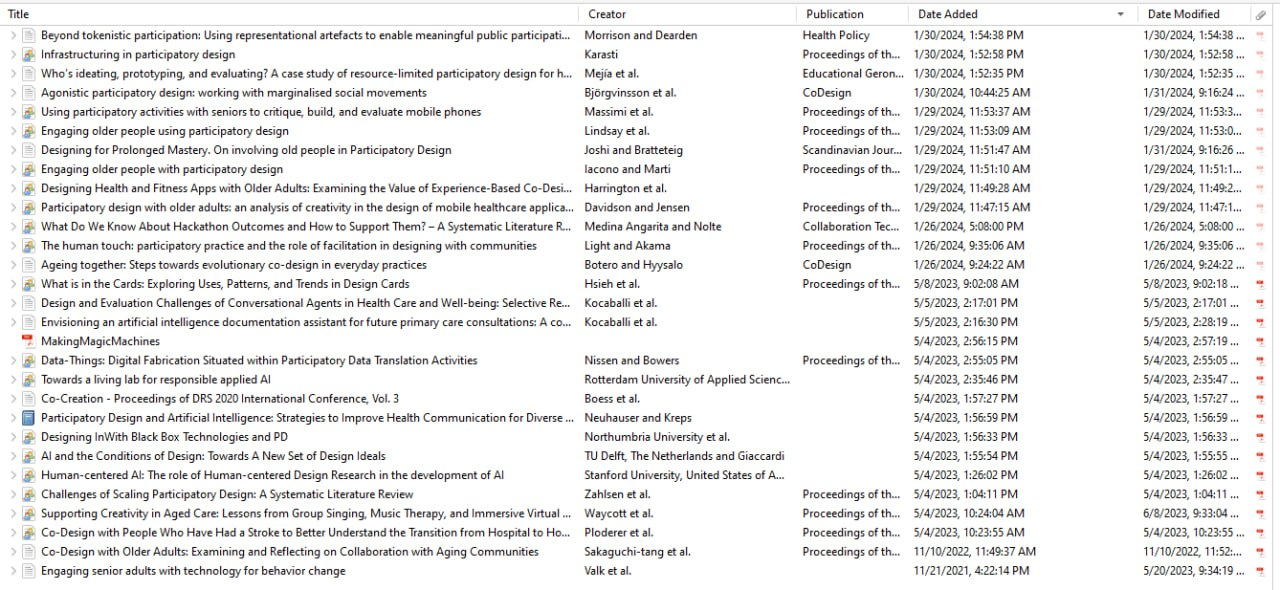Viewport: 1280px width, 590px height.
Task: Click date added '11/21/2021, 4:22:14 PM'
Action: 971,571
